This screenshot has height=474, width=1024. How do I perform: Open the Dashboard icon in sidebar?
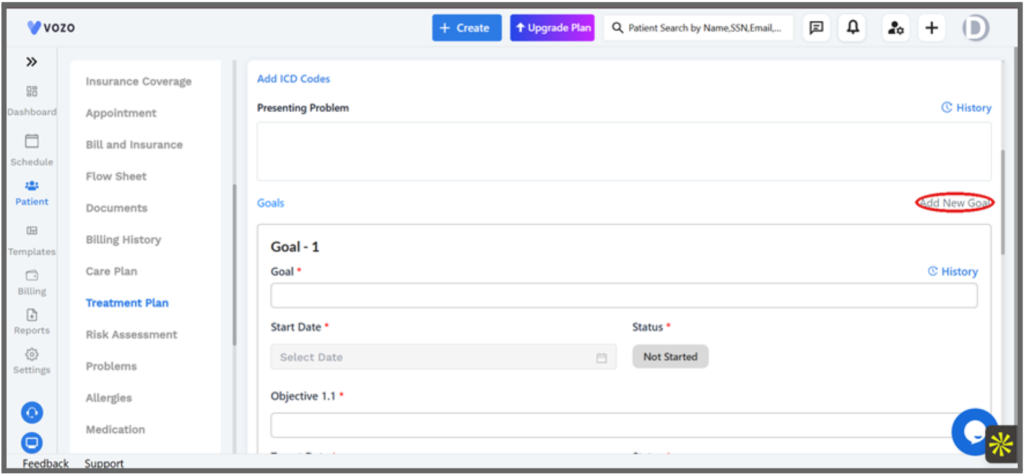(x=31, y=91)
